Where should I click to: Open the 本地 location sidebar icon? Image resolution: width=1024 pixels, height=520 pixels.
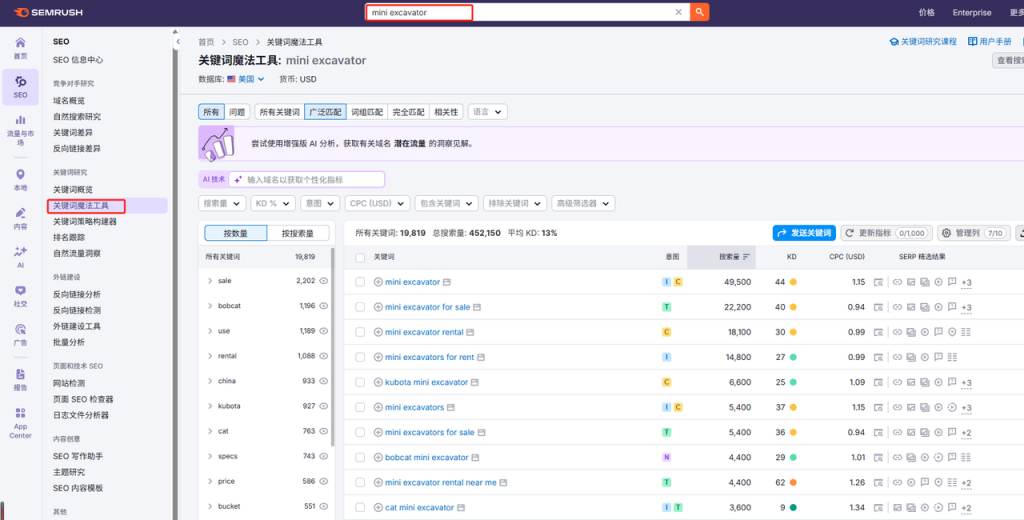(x=20, y=180)
